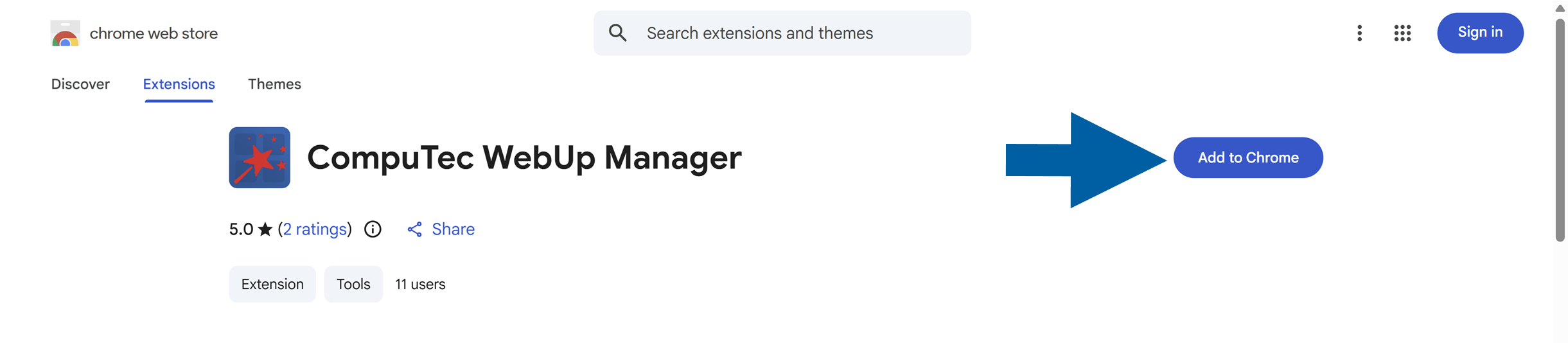Open the three-dot more options menu
Screen dimensions: 1568x343
(x=1359, y=33)
